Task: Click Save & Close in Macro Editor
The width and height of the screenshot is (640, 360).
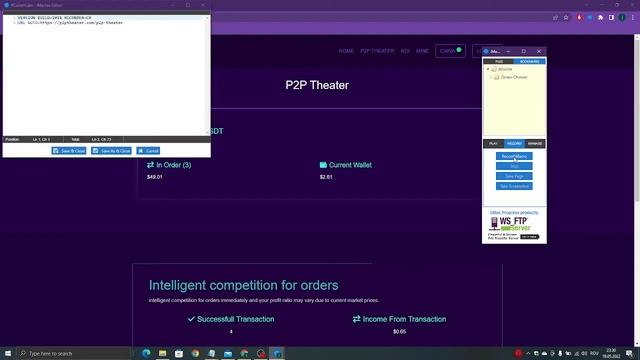Action: (69, 151)
